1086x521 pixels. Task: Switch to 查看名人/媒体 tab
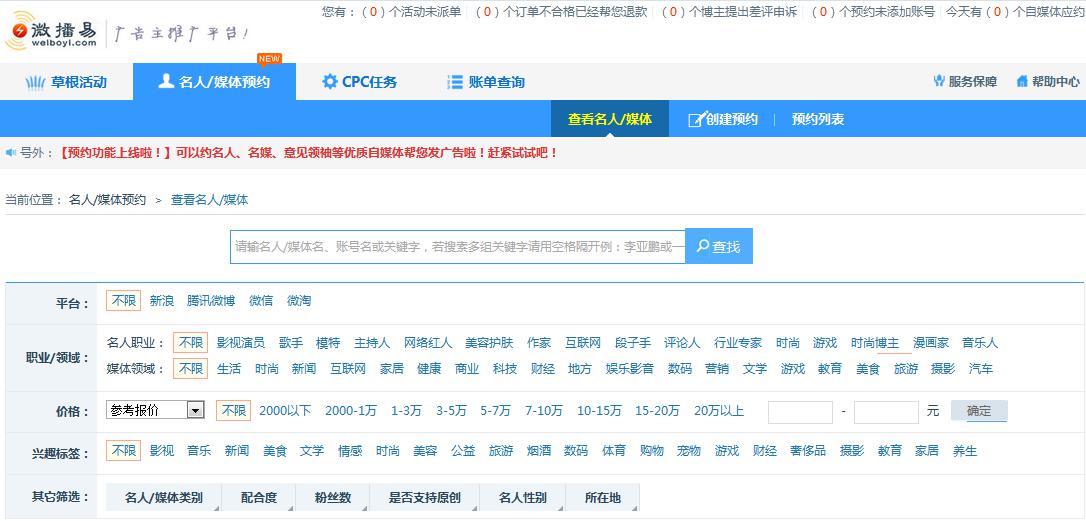(x=609, y=119)
